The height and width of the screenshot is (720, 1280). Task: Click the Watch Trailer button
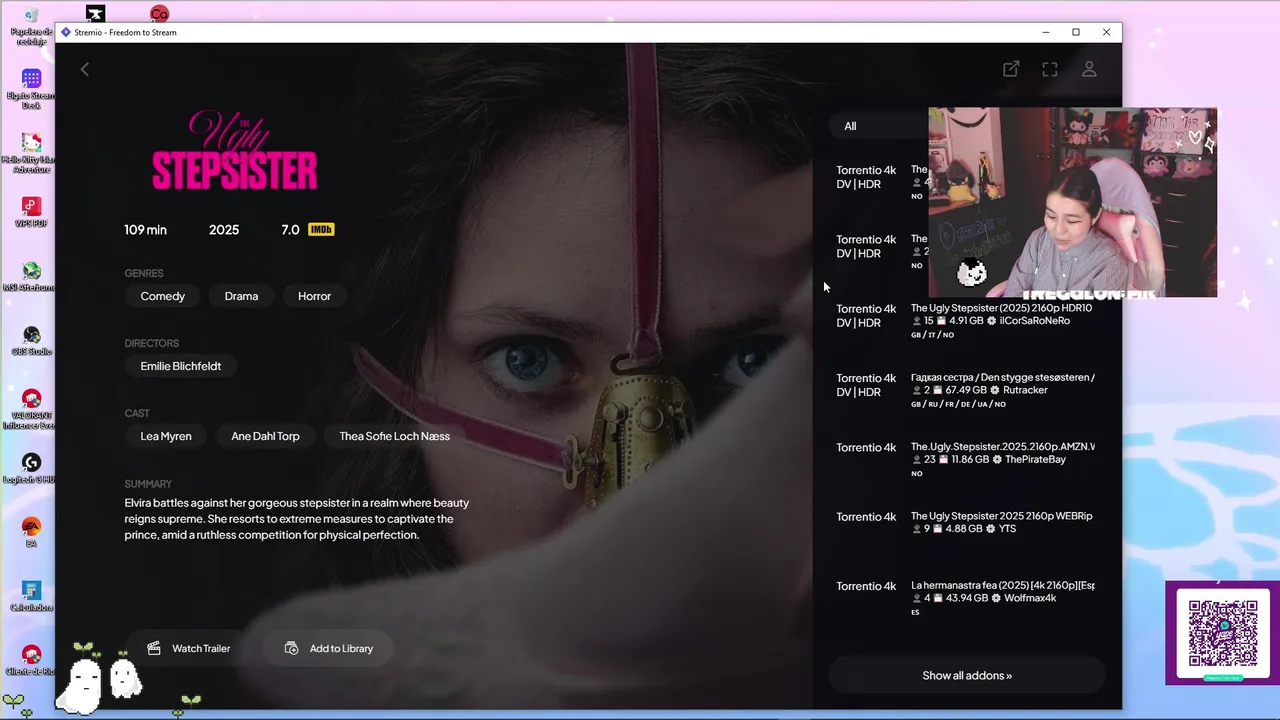point(189,648)
